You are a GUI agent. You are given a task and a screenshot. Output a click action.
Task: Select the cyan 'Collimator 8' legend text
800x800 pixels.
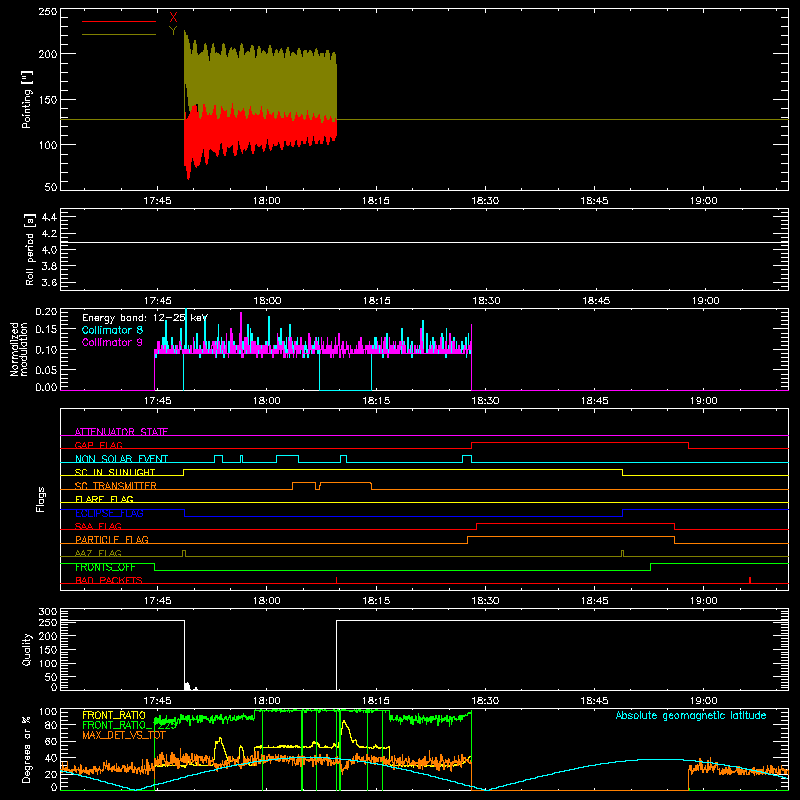tap(112, 330)
